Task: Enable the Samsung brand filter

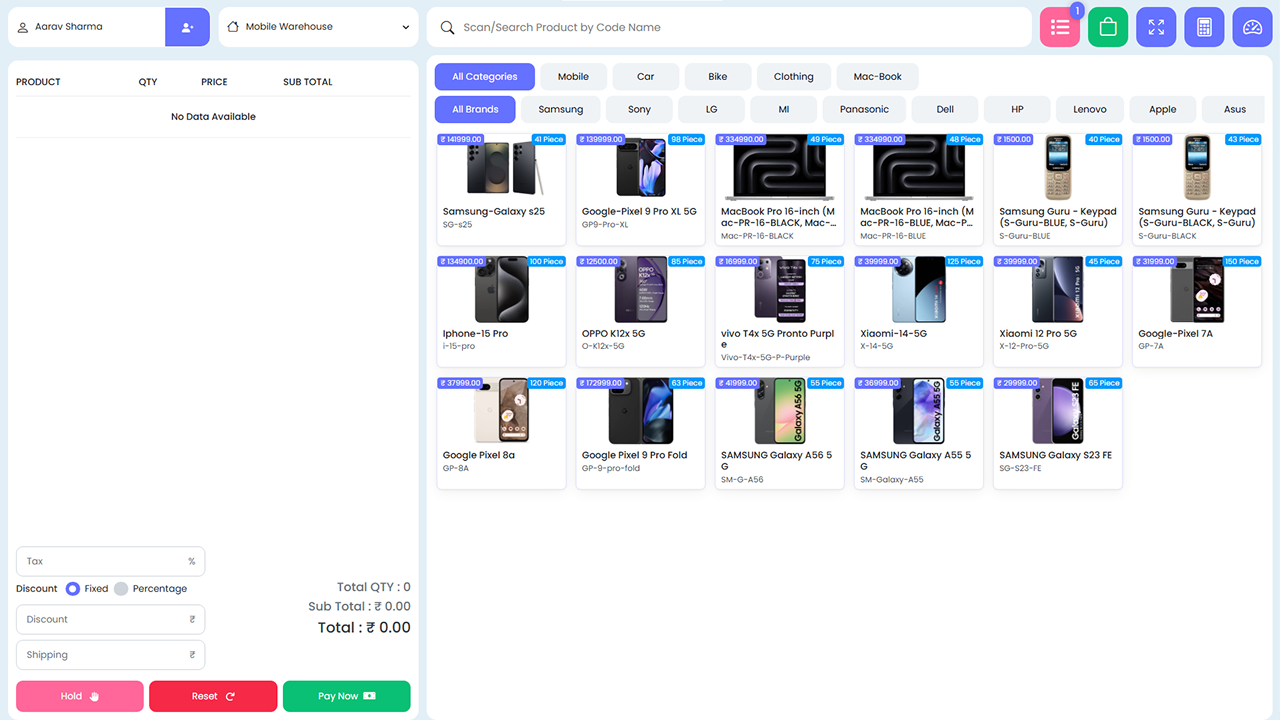Action: (560, 109)
